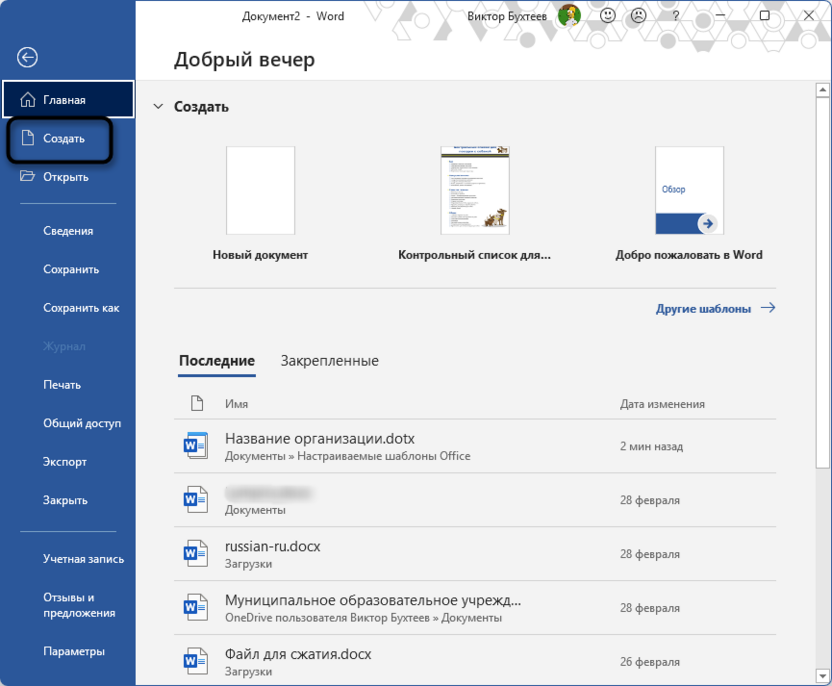Click the smiley feedback icon in title bar
Viewport: 832px width, 686px height.
pyautogui.click(x=605, y=16)
